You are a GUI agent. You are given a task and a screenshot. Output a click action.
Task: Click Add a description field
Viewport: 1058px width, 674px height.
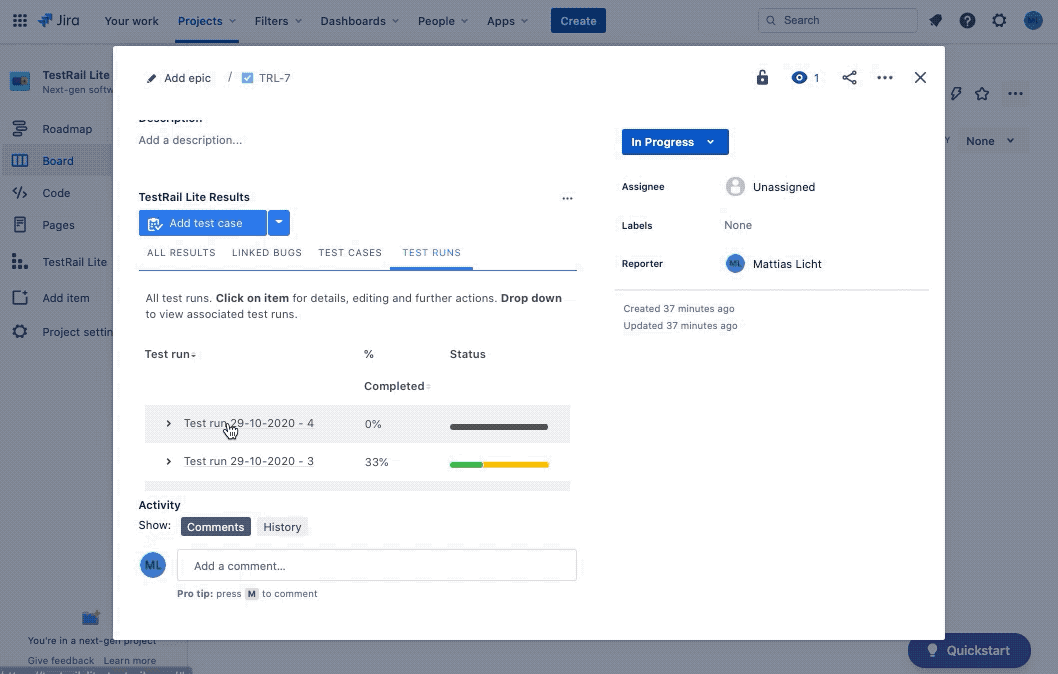[x=190, y=140]
